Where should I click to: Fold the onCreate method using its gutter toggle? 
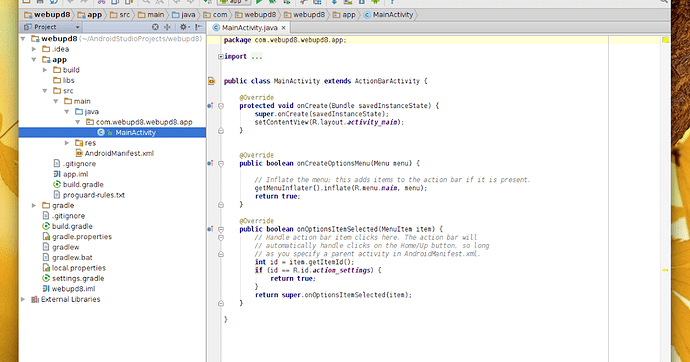coord(221,106)
